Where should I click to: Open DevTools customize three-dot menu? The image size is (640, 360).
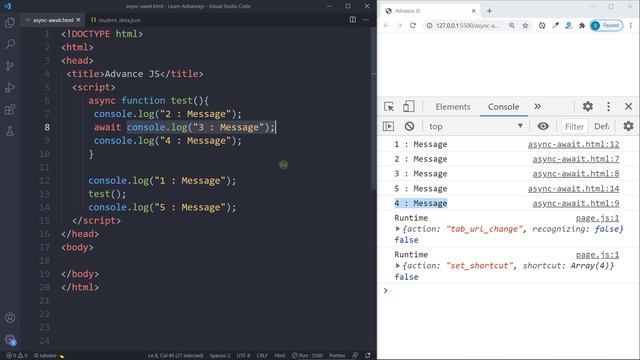point(608,107)
